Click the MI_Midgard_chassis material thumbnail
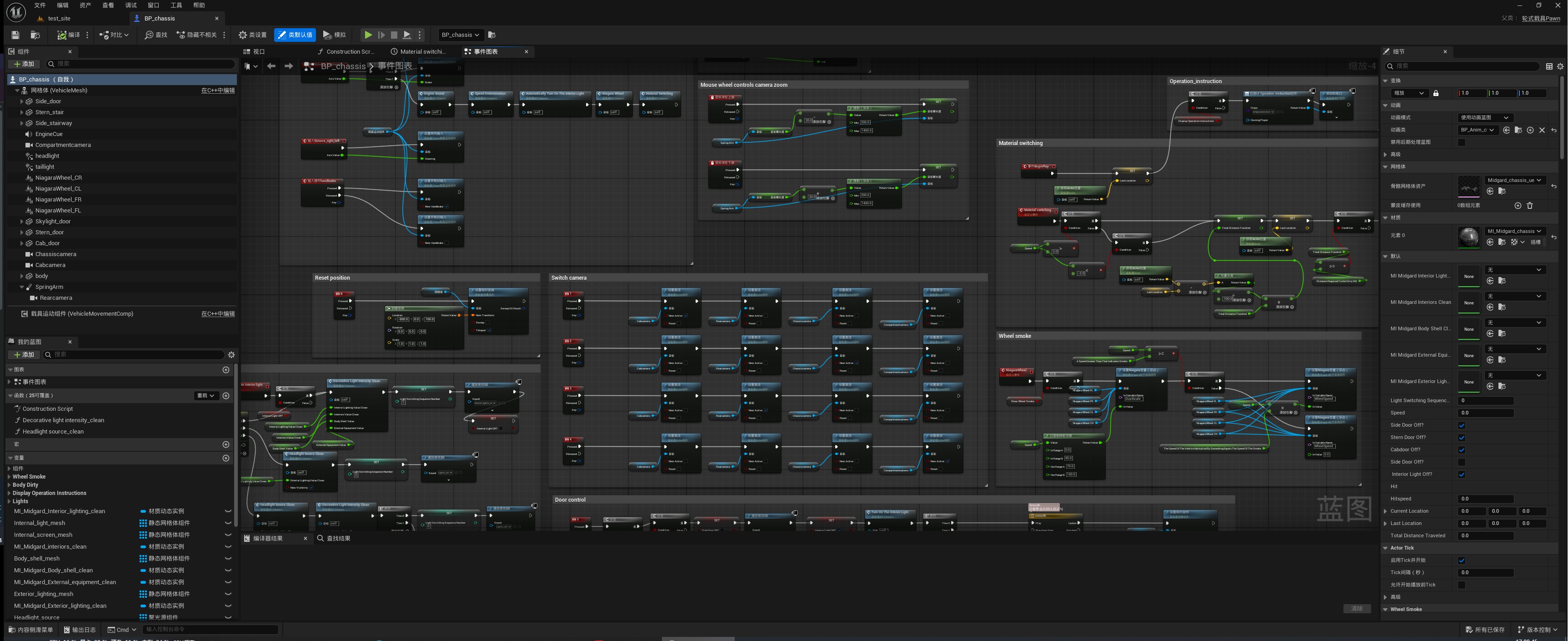The width and height of the screenshot is (1568, 641). pos(1468,237)
